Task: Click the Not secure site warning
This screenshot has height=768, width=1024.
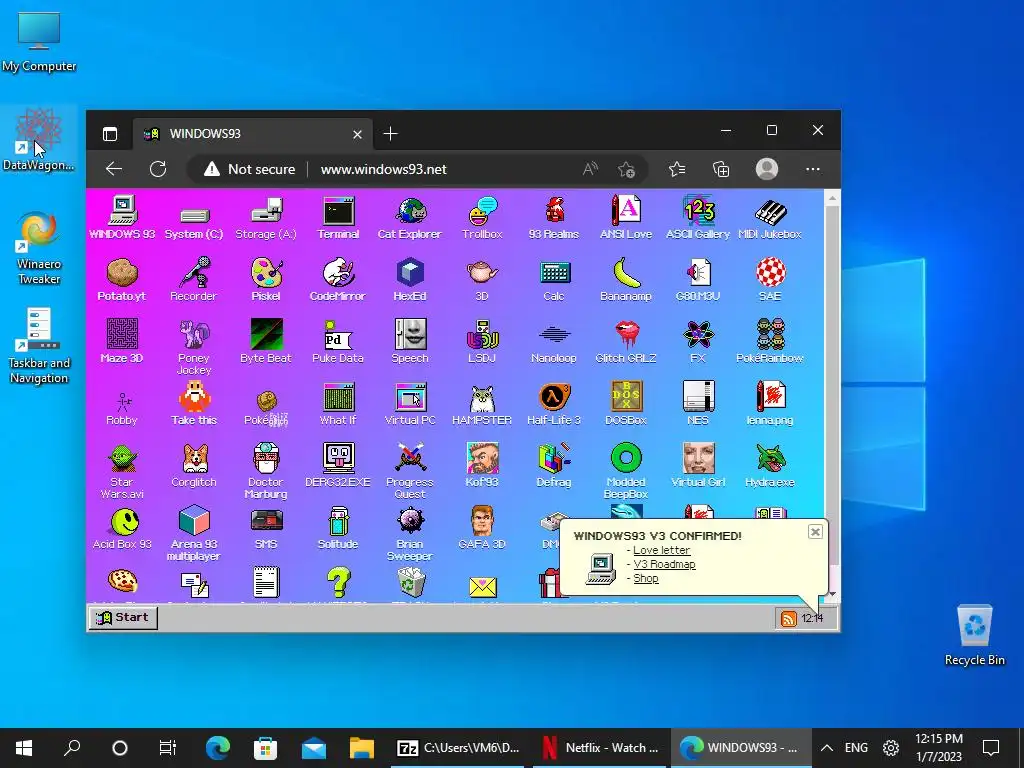Action: tap(249, 169)
